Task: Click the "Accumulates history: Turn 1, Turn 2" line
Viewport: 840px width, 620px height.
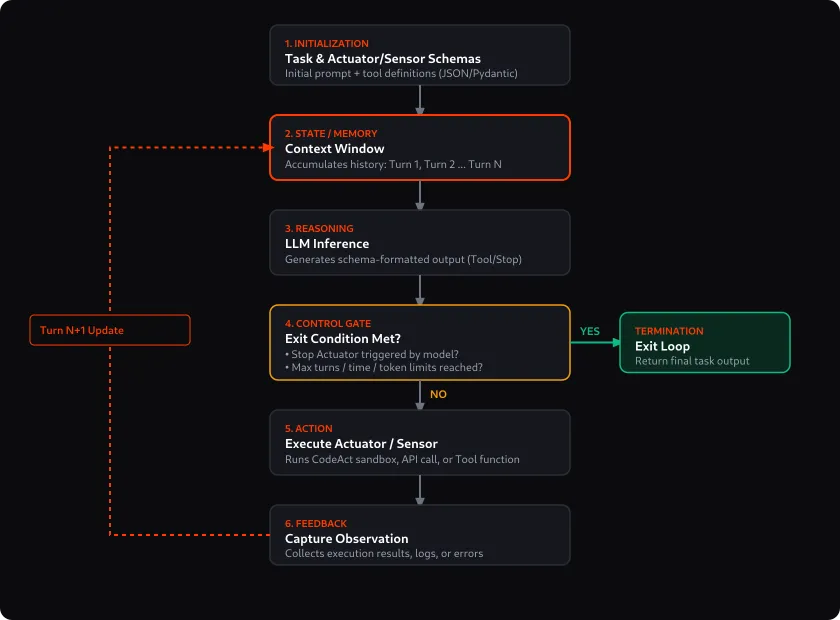Action: (393, 164)
